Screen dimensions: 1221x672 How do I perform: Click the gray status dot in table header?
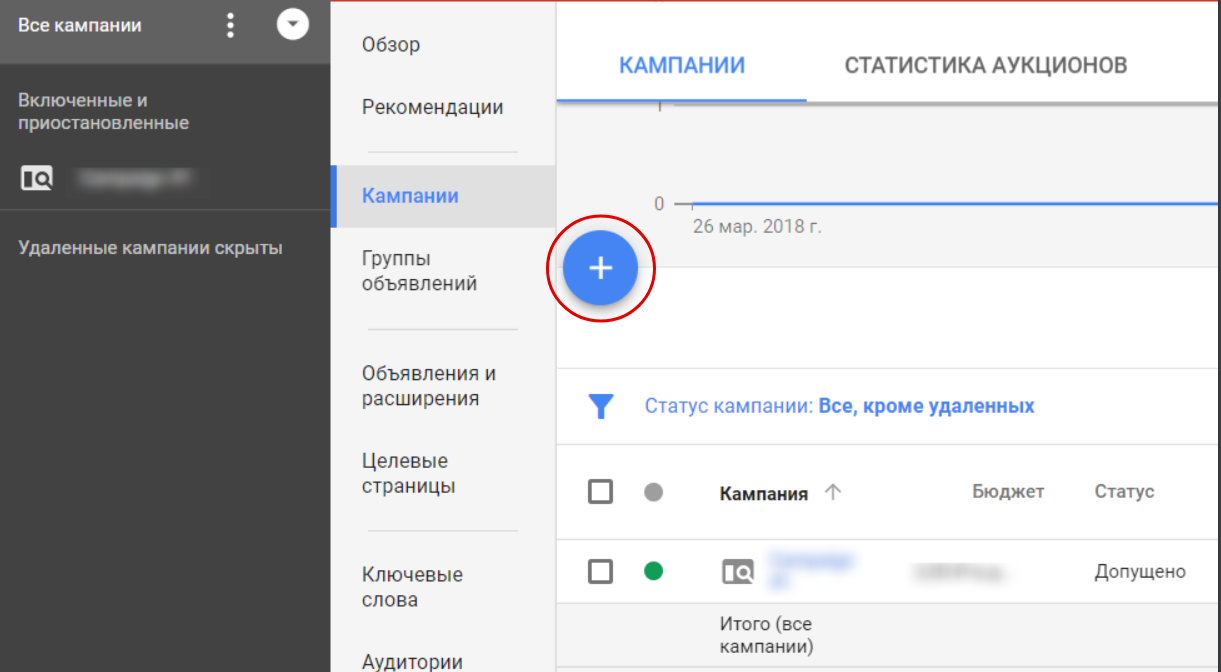(x=654, y=492)
